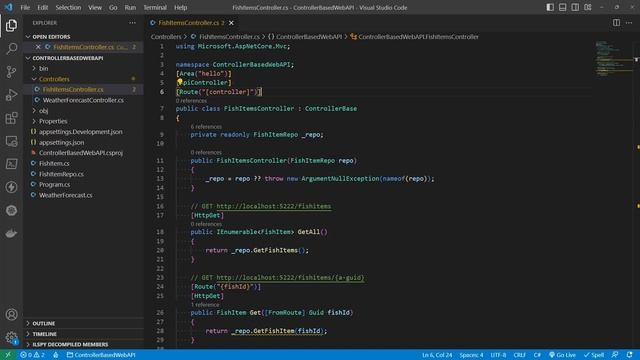Click the Spell checker status item
This screenshot has width=640, height=360.
pos(594,355)
